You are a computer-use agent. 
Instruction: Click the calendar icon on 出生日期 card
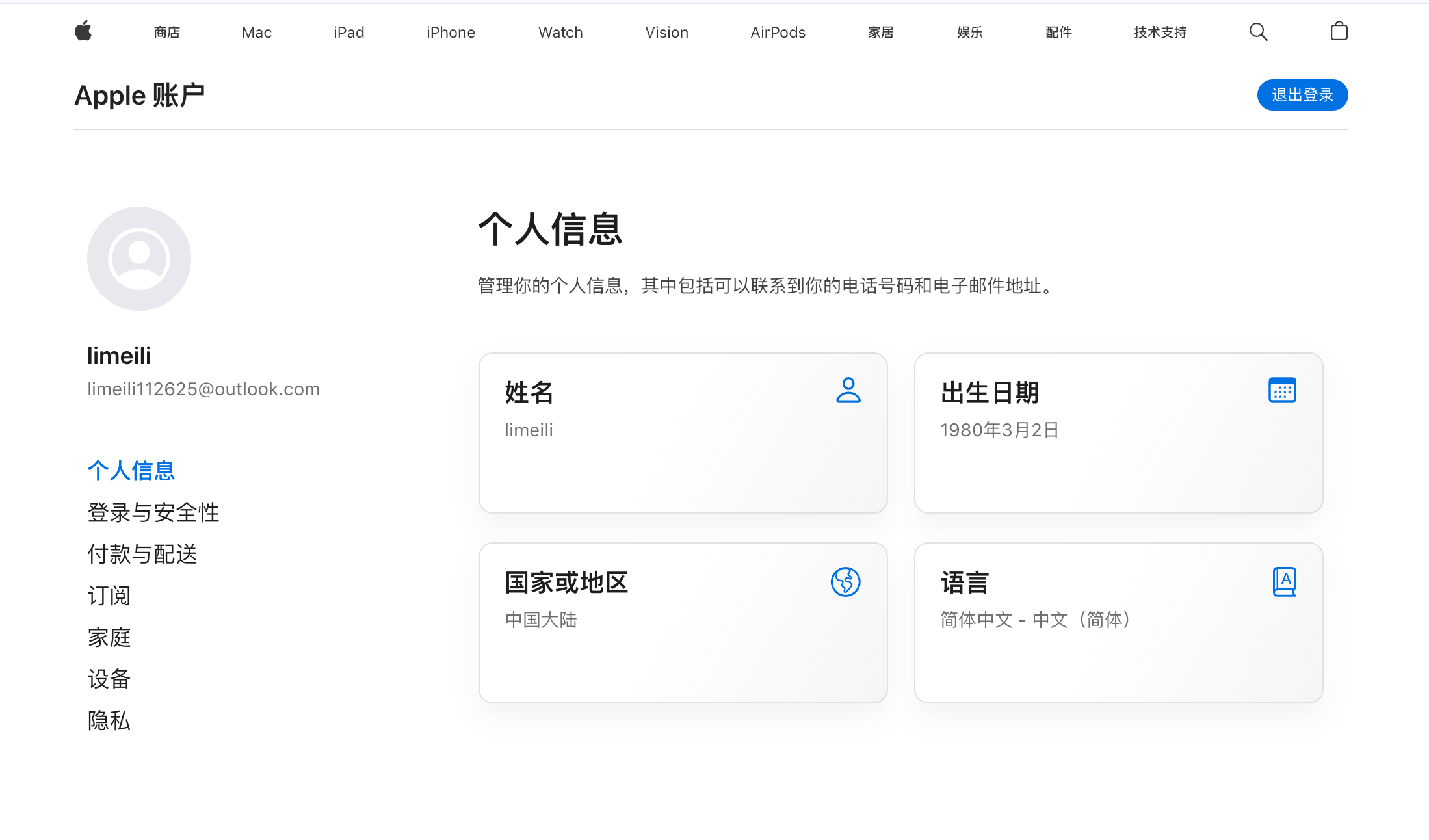[x=1282, y=390]
